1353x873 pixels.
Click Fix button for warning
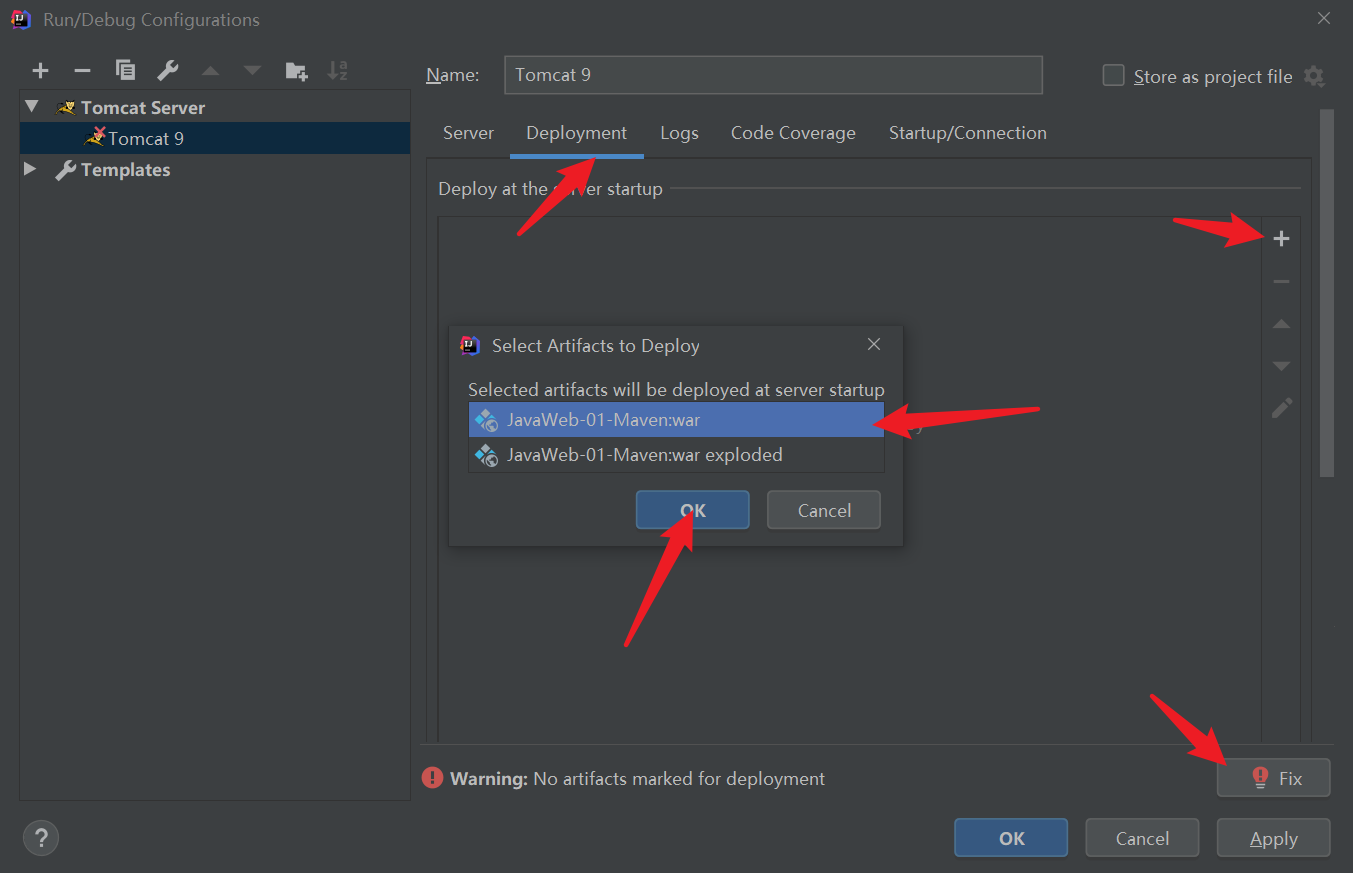pos(1273,778)
